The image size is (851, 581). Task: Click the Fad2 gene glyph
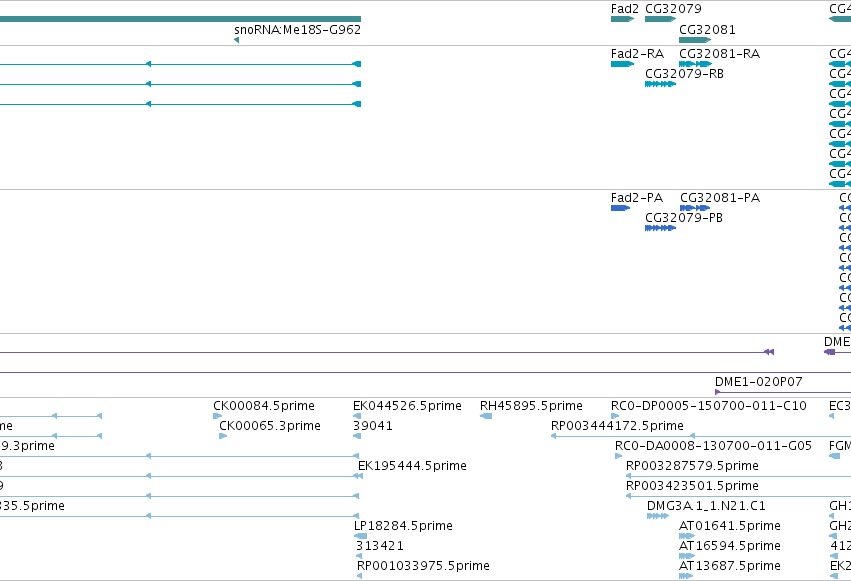(623, 19)
